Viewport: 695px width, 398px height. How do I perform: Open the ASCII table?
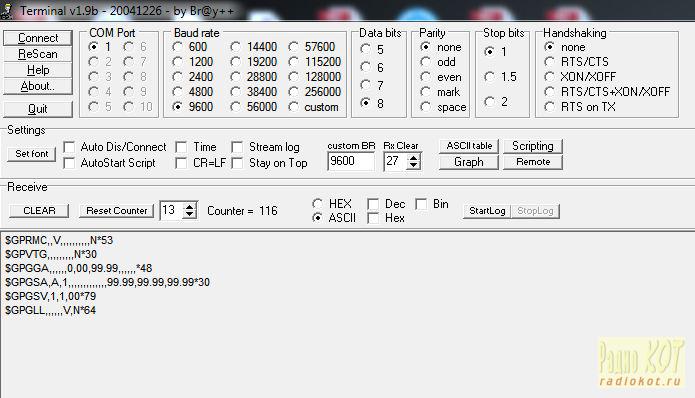click(x=469, y=146)
